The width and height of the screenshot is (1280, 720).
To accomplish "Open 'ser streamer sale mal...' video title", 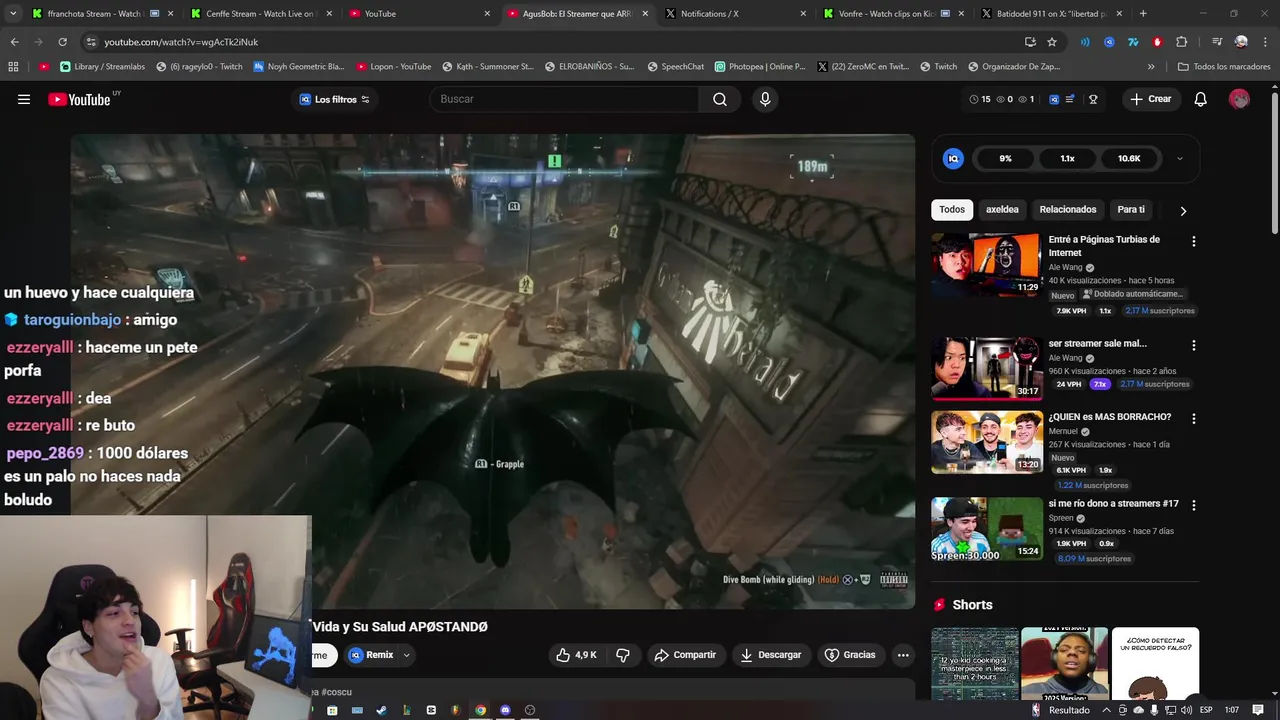I will coord(1097,343).
